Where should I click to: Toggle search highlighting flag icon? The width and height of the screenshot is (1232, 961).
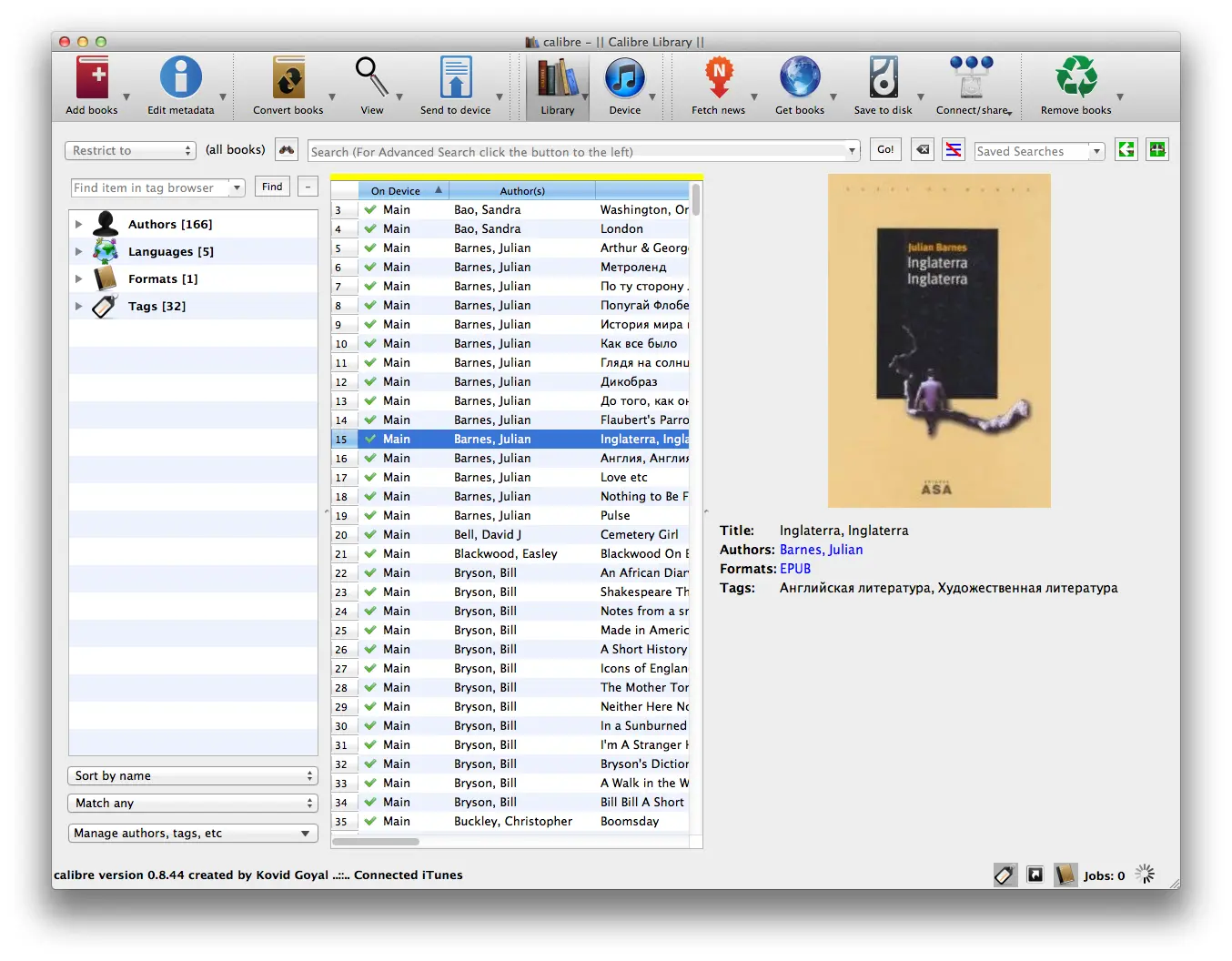(x=954, y=150)
